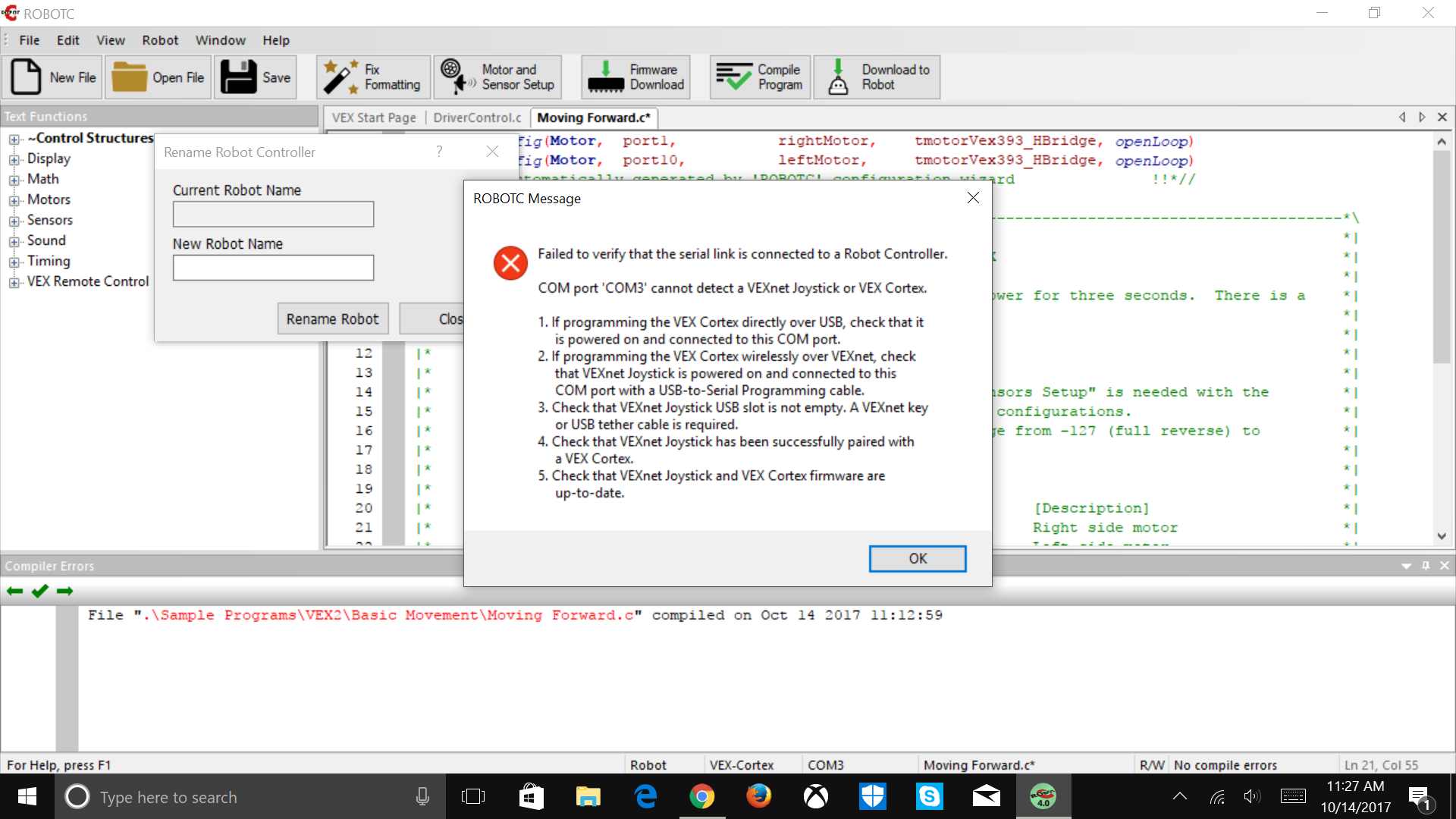Screen dimensions: 1456x819
Task: Select Moving Forward.c tab
Action: [x=594, y=118]
